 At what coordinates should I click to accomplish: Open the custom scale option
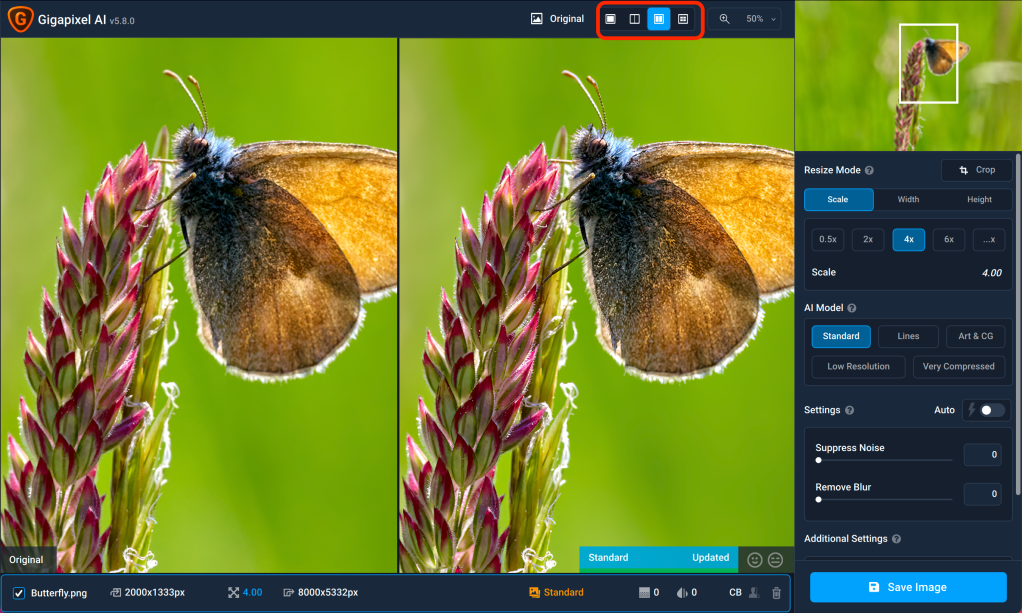988,240
